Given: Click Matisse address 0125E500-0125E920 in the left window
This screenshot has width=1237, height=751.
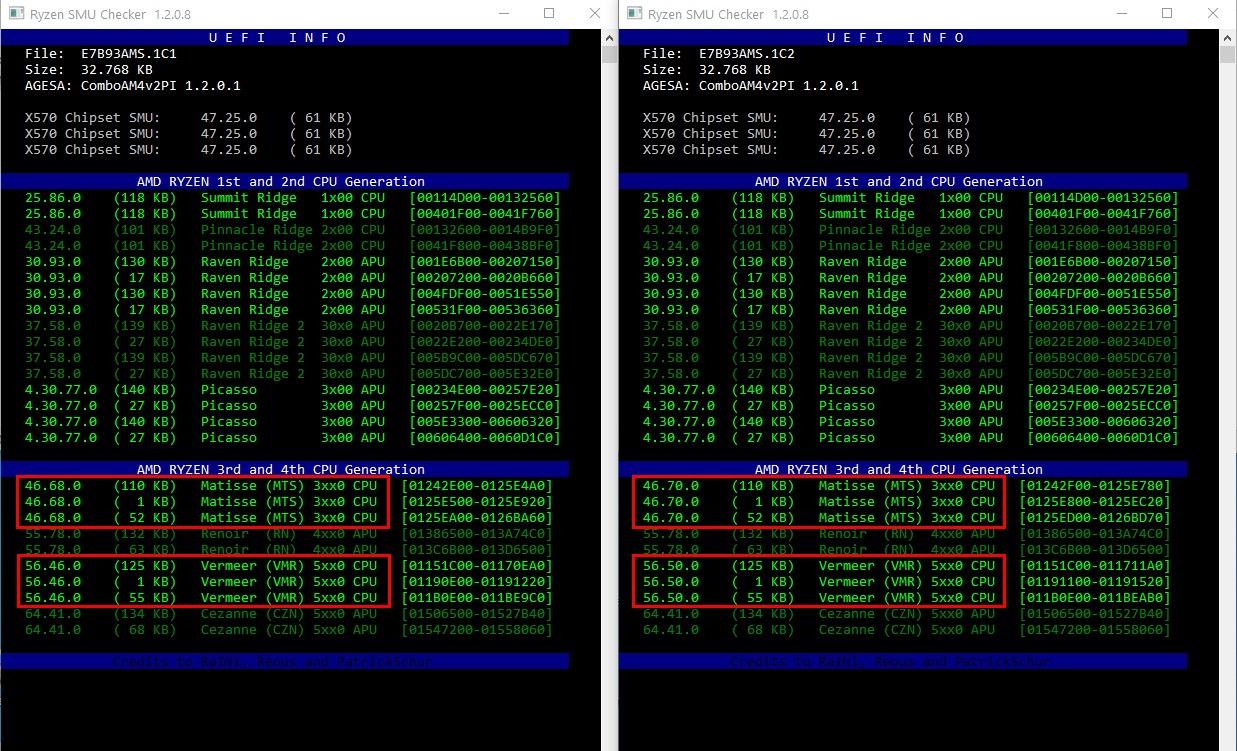Looking at the screenshot, I should [x=477, y=501].
